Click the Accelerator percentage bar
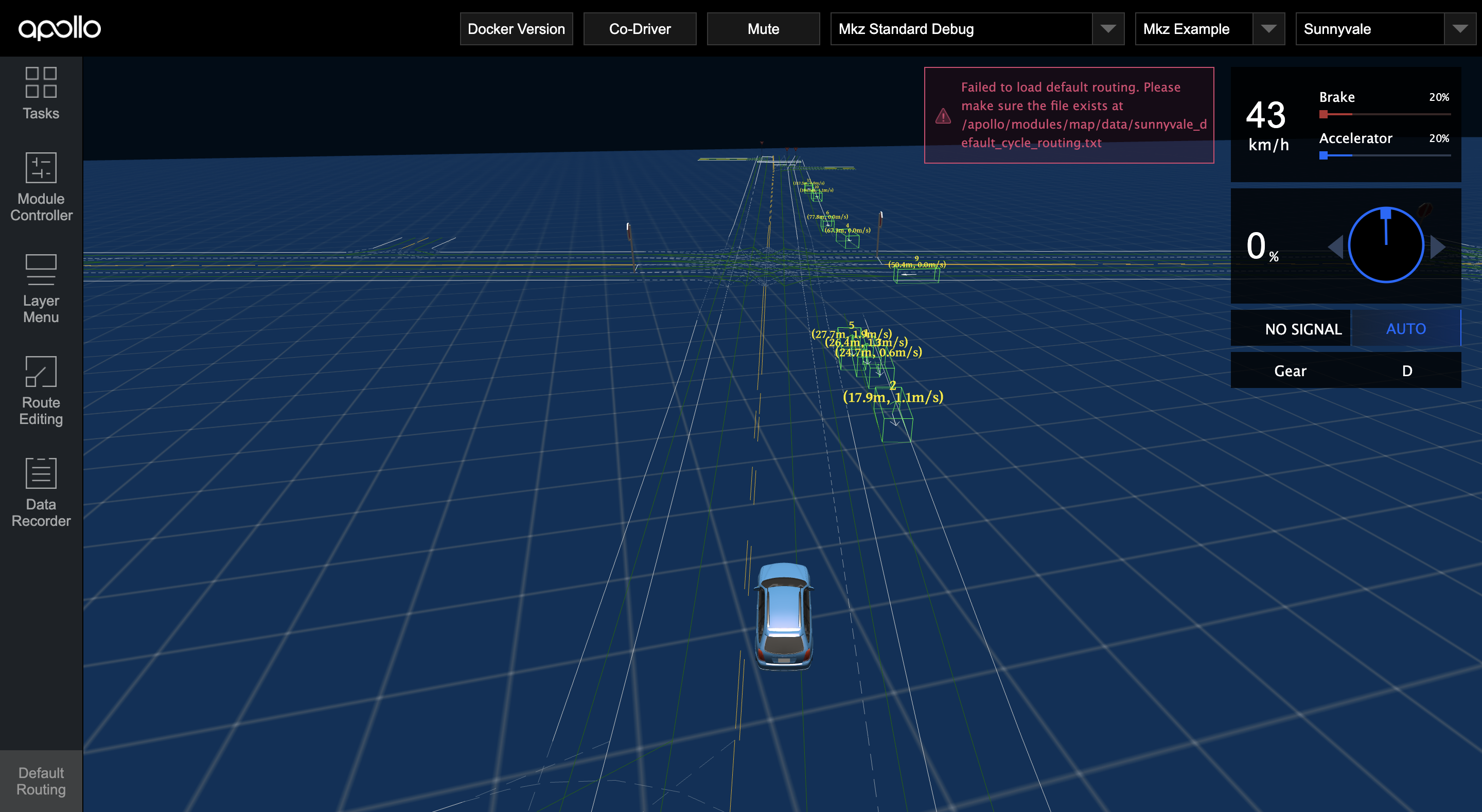1482x812 pixels. click(x=1385, y=155)
